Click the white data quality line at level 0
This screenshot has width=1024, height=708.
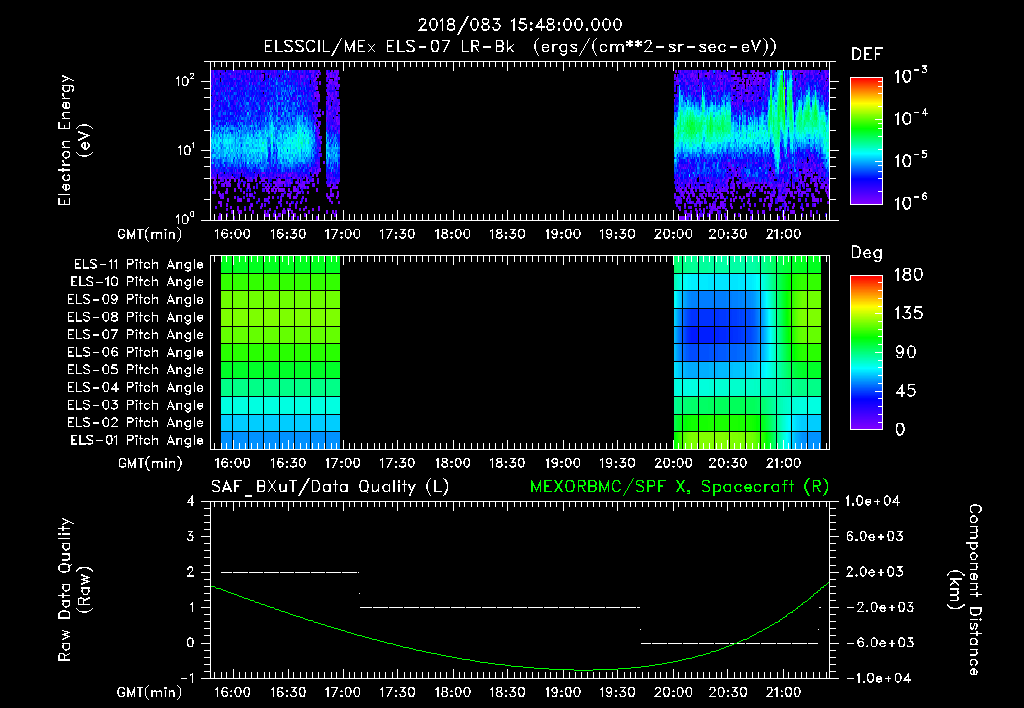[x=729, y=643]
